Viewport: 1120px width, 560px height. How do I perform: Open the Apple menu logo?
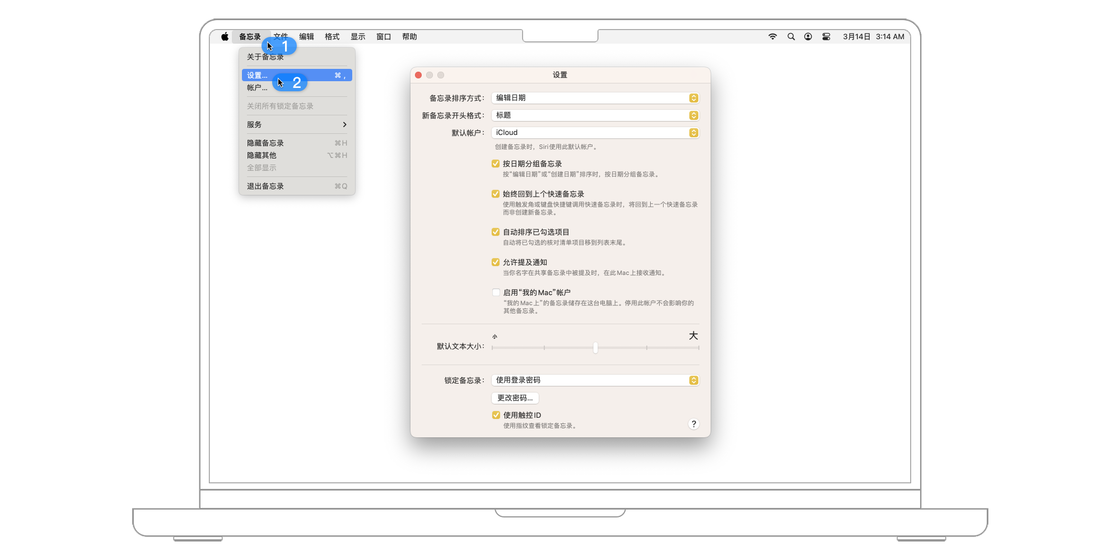pyautogui.click(x=225, y=37)
